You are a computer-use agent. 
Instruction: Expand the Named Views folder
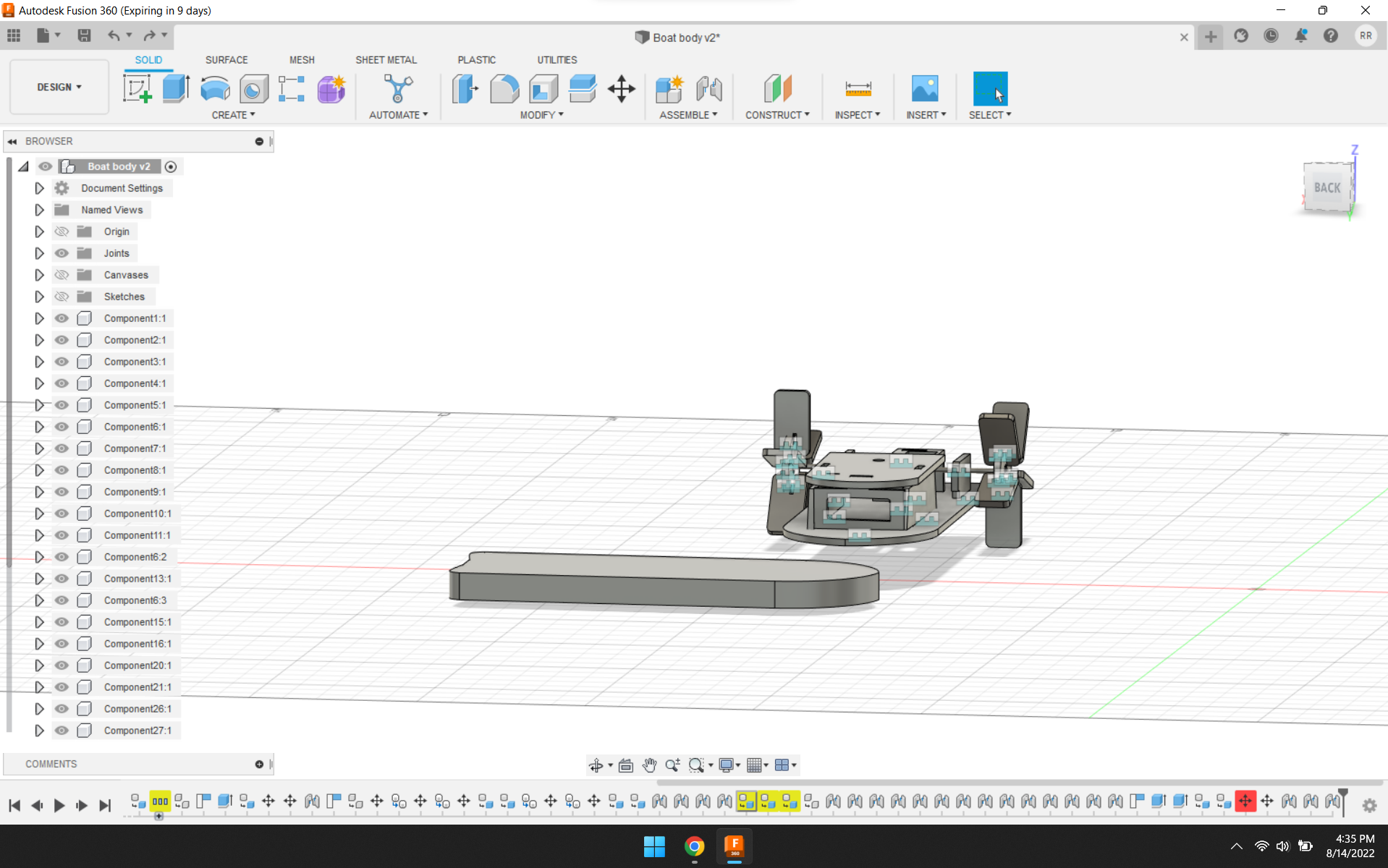39,210
